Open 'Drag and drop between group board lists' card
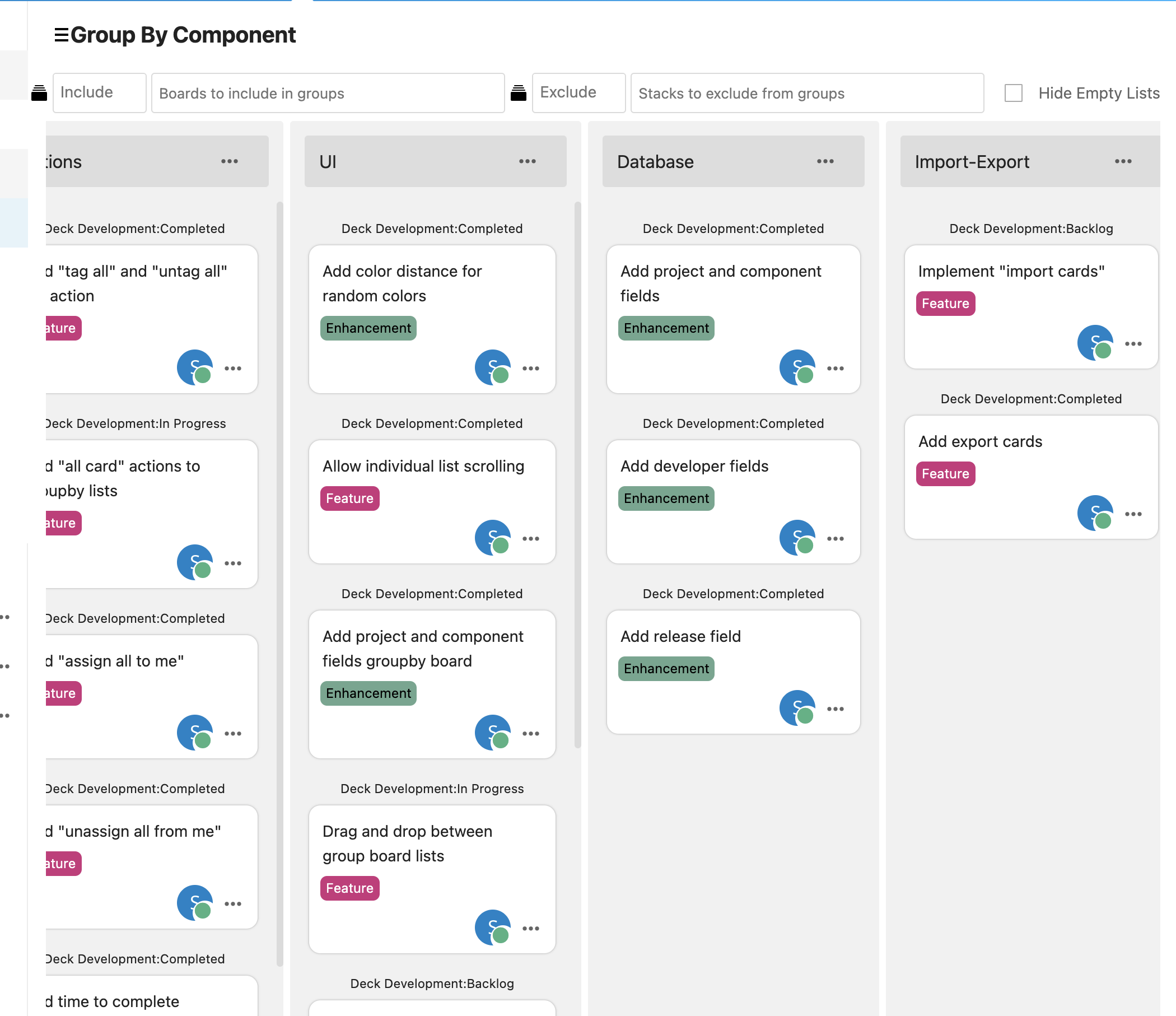 point(432,879)
